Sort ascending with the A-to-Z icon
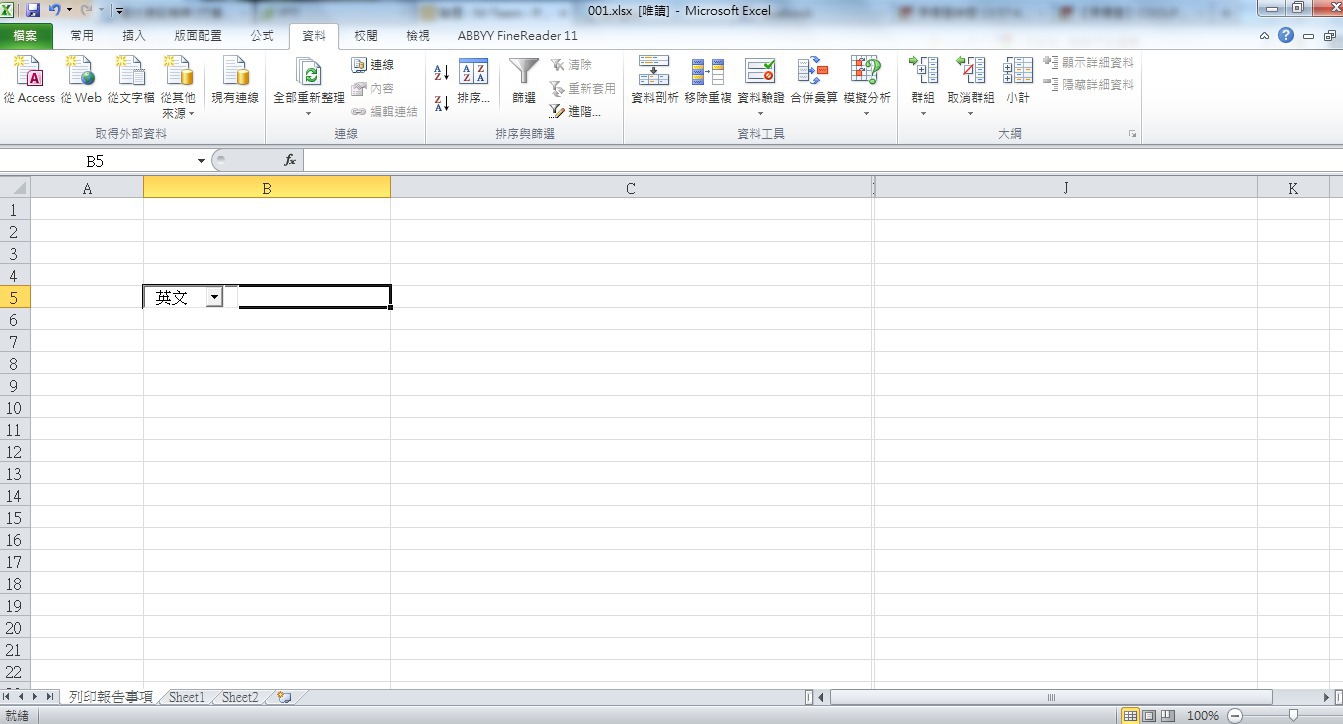Image resolution: width=1343 pixels, height=724 pixels. (441, 72)
